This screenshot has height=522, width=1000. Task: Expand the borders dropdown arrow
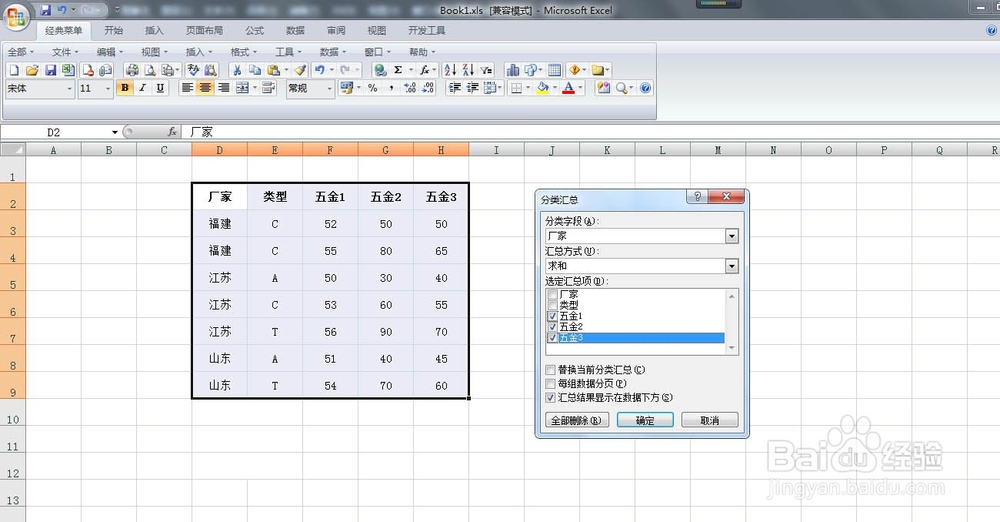[x=528, y=88]
